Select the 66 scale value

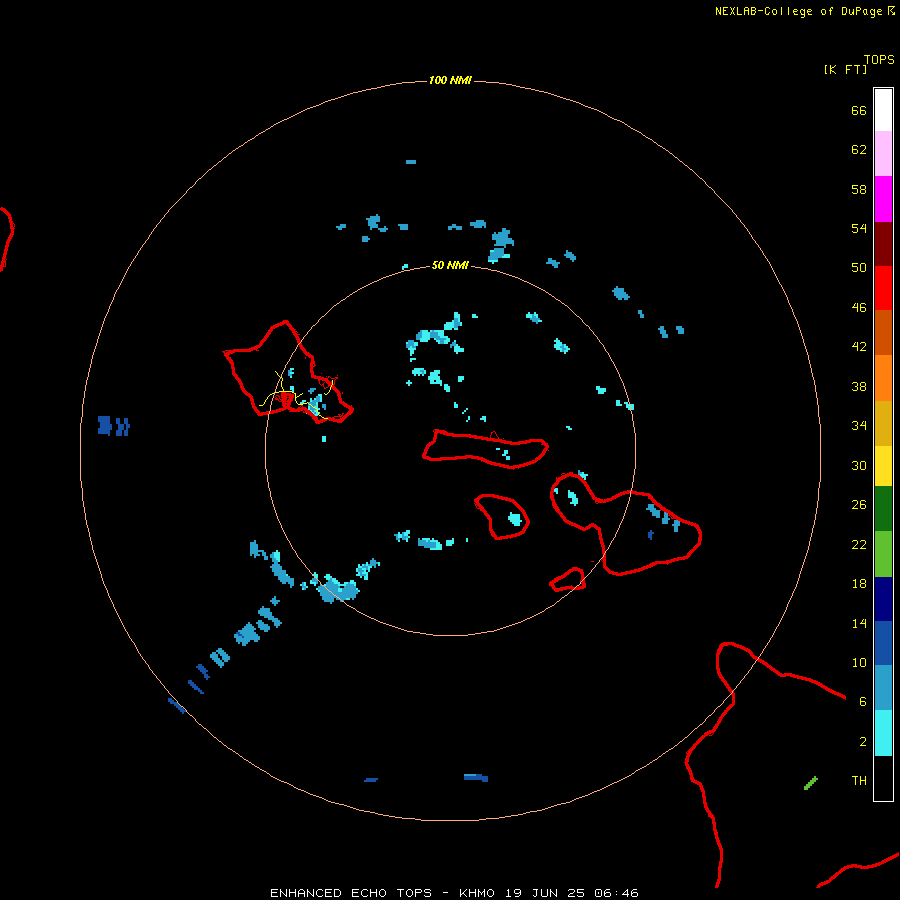point(859,110)
